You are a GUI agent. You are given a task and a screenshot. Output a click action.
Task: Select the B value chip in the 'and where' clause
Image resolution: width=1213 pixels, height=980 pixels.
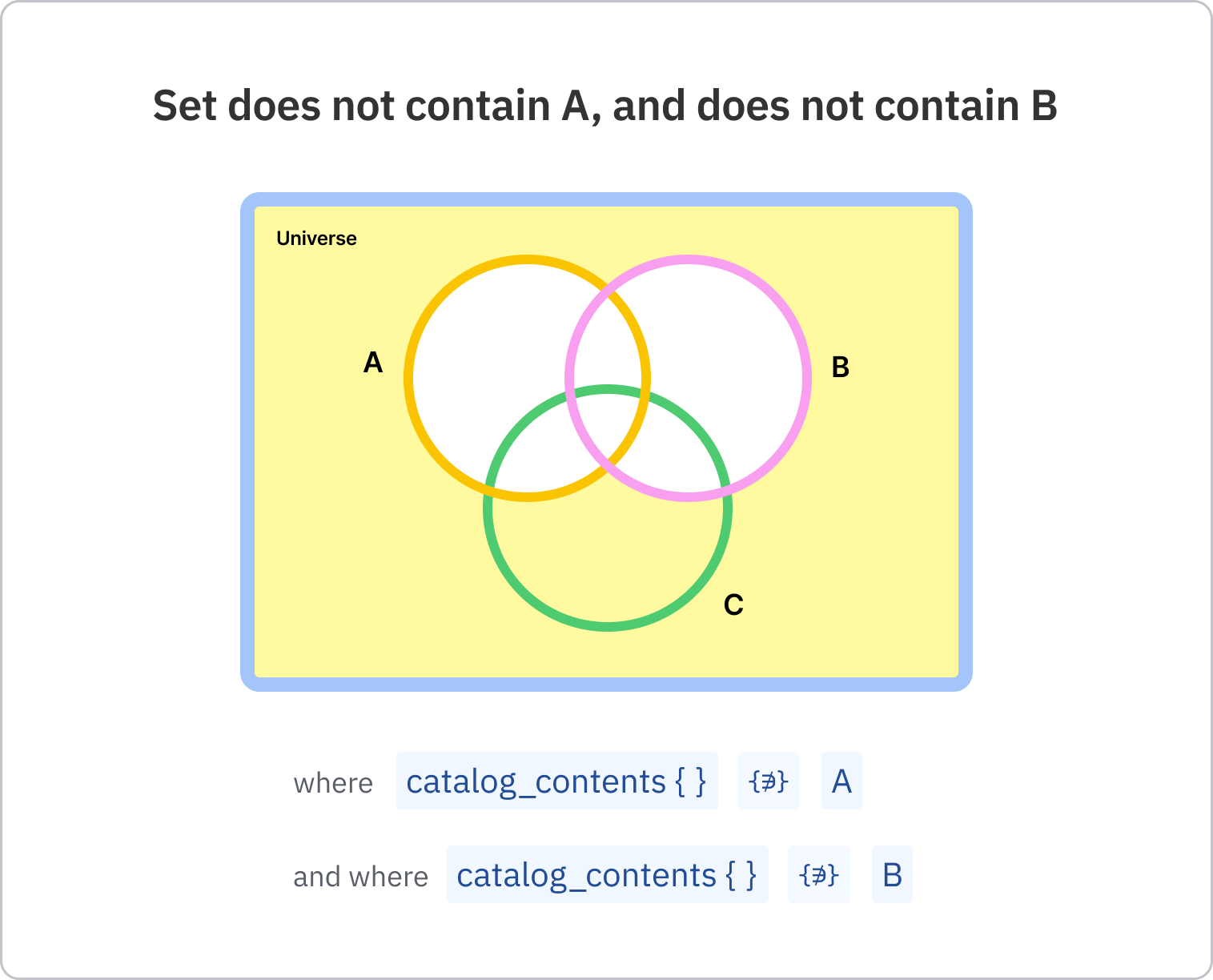pyautogui.click(x=892, y=875)
